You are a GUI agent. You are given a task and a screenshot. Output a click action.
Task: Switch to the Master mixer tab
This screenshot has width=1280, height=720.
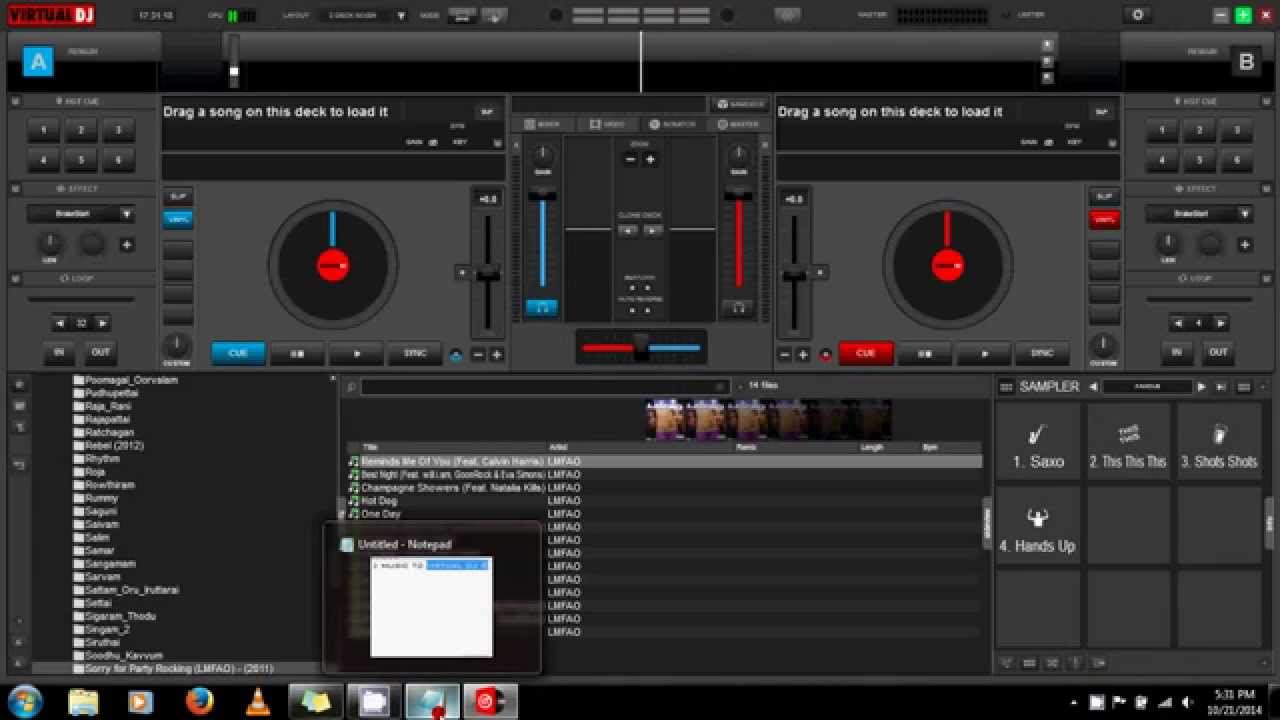(738, 124)
